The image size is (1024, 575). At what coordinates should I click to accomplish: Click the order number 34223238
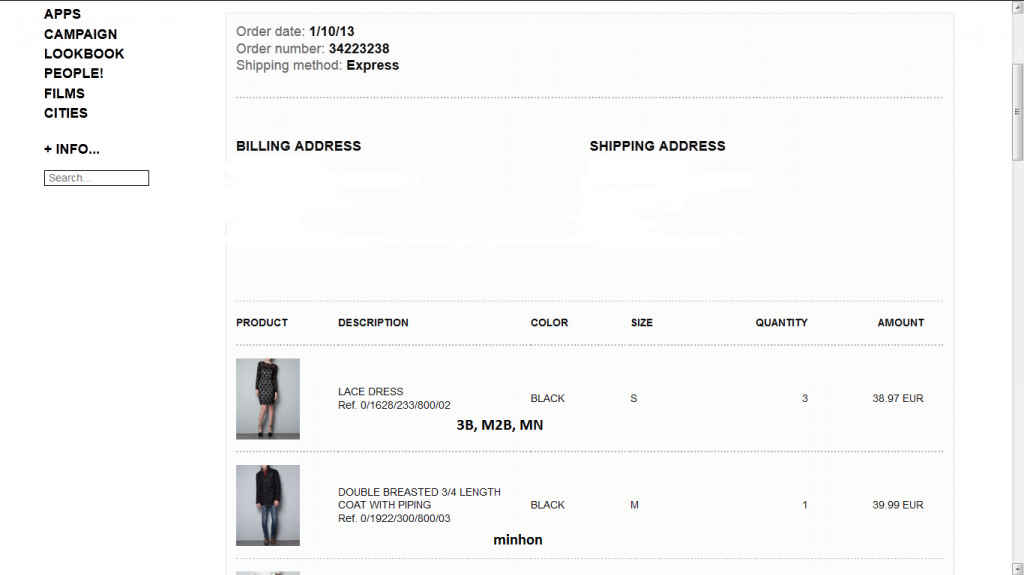coord(359,48)
